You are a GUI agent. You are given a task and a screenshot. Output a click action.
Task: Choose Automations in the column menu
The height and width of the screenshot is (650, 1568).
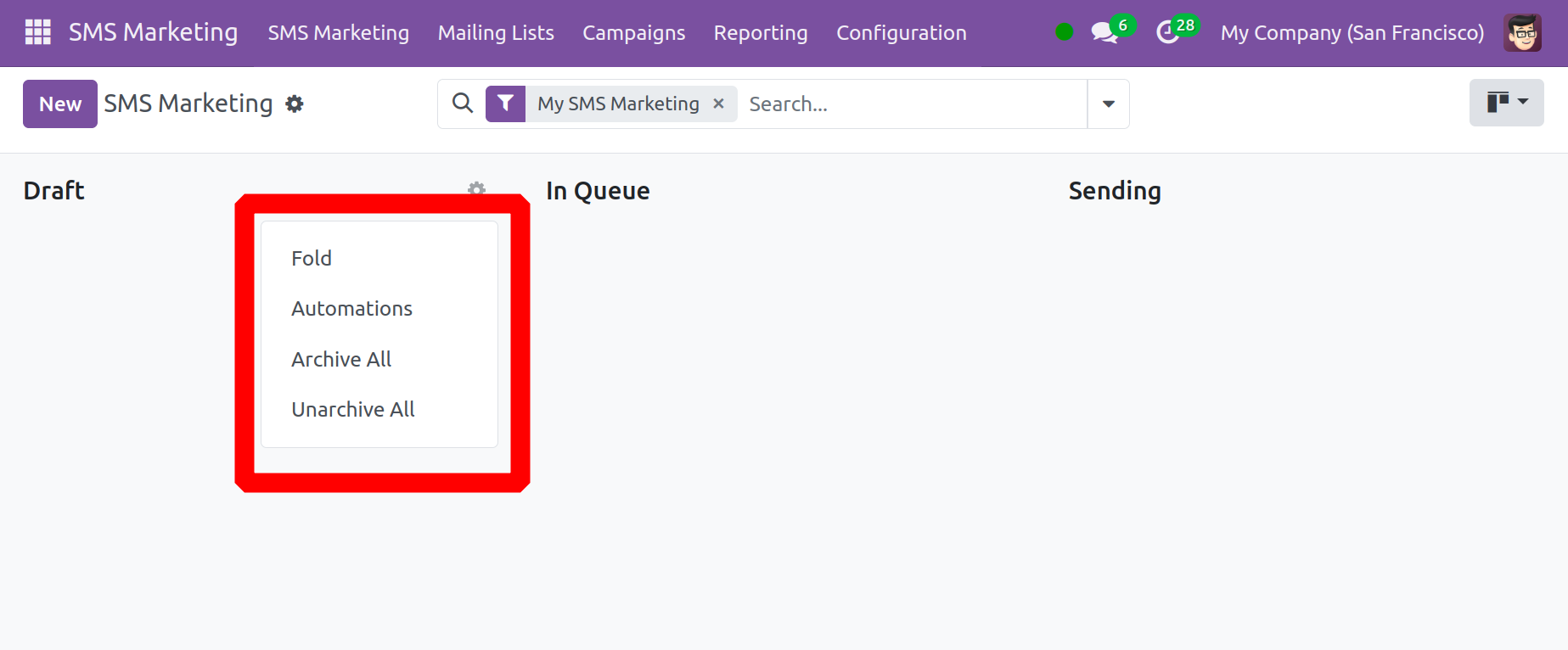coord(351,309)
